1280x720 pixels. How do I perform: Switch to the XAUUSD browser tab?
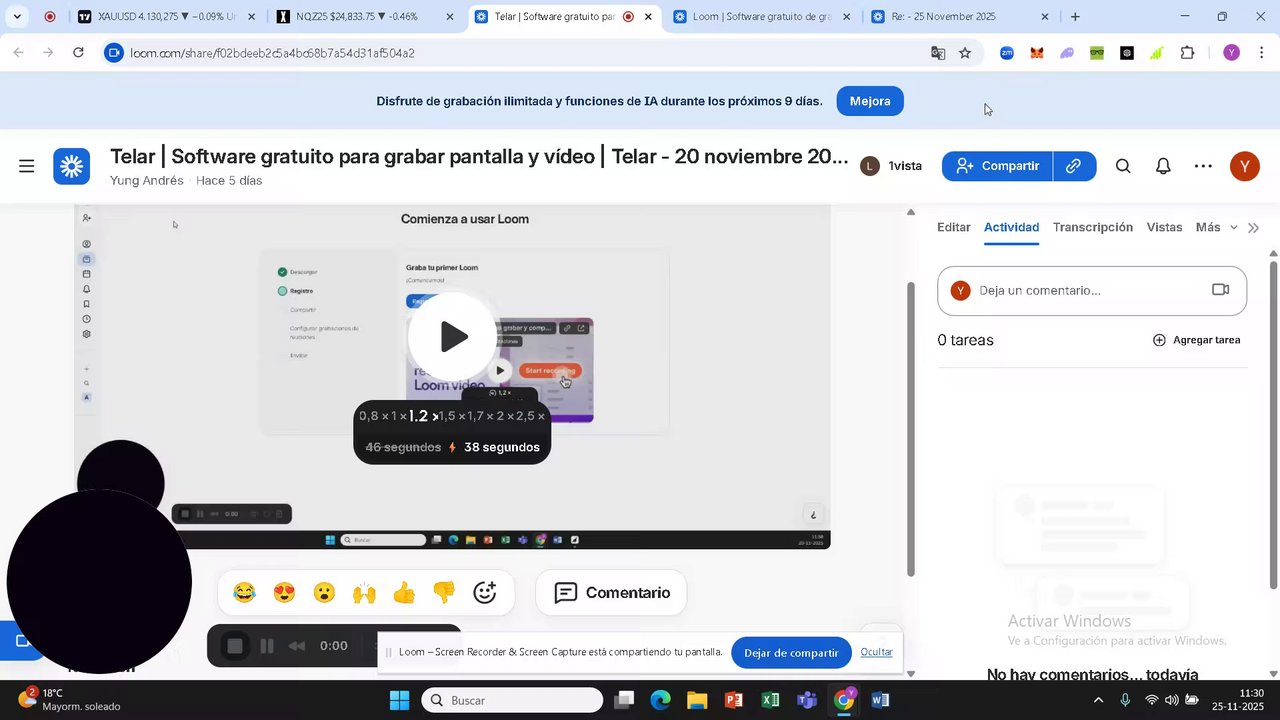pos(166,17)
